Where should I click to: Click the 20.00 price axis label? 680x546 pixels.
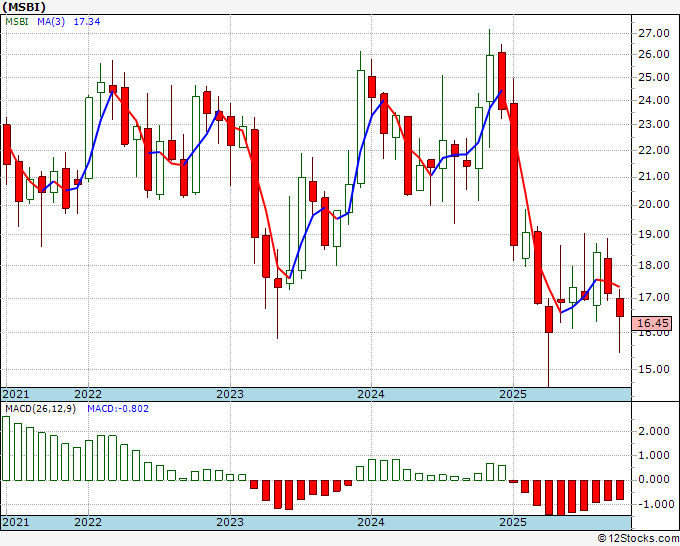654,204
